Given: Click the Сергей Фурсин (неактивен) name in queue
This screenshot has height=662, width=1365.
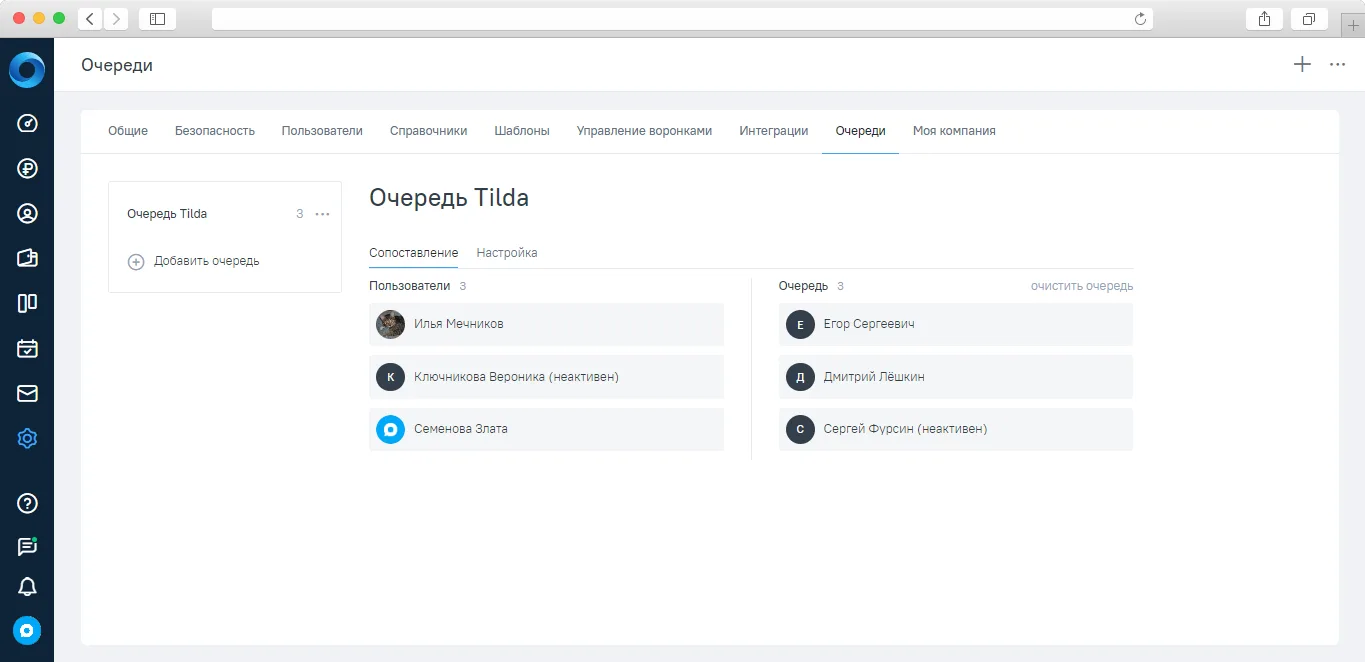Looking at the screenshot, I should 905,429.
